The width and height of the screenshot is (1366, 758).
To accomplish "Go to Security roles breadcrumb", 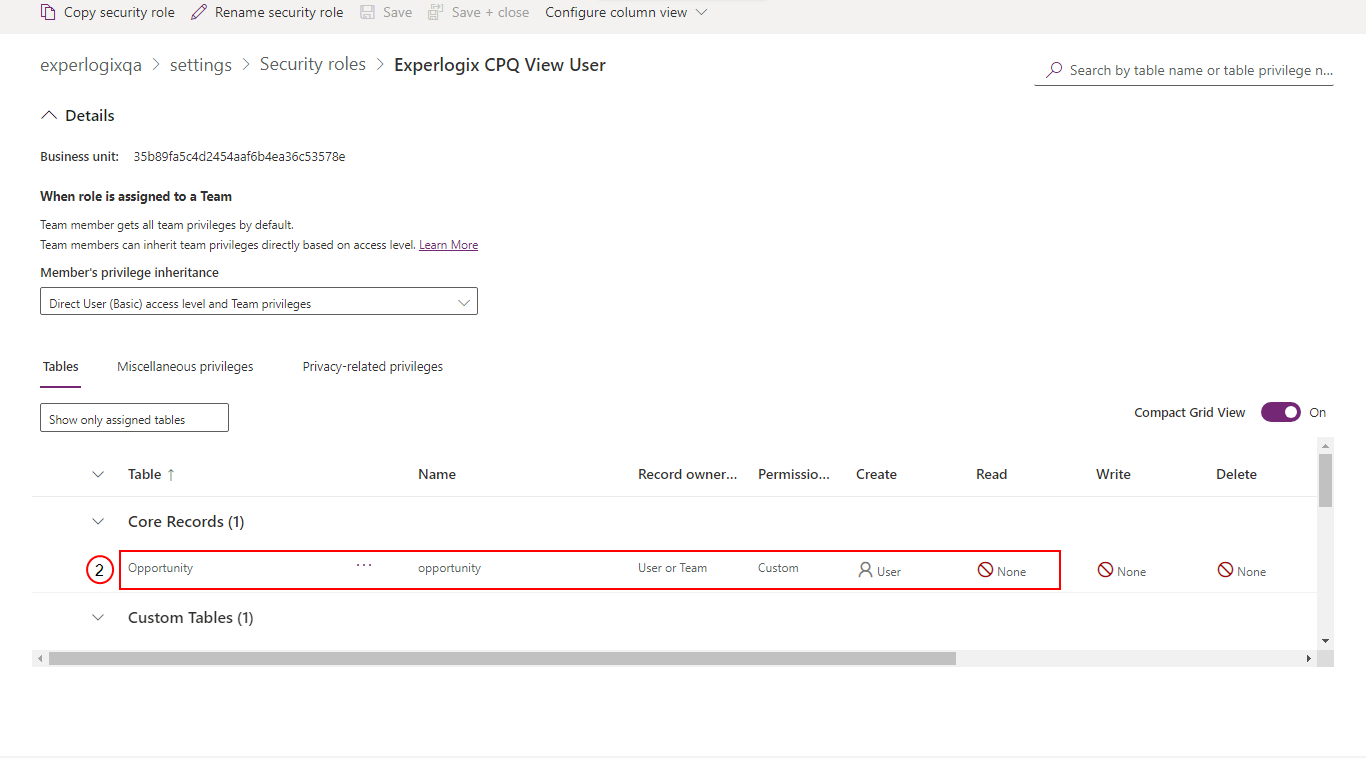I will click(x=313, y=65).
